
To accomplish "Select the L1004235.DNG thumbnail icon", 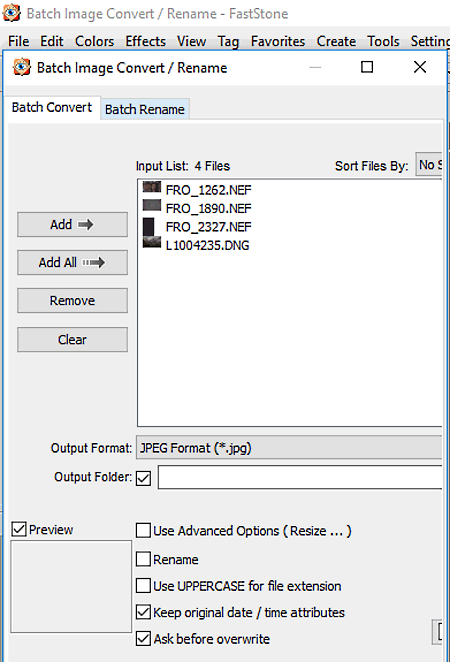I will tap(152, 242).
